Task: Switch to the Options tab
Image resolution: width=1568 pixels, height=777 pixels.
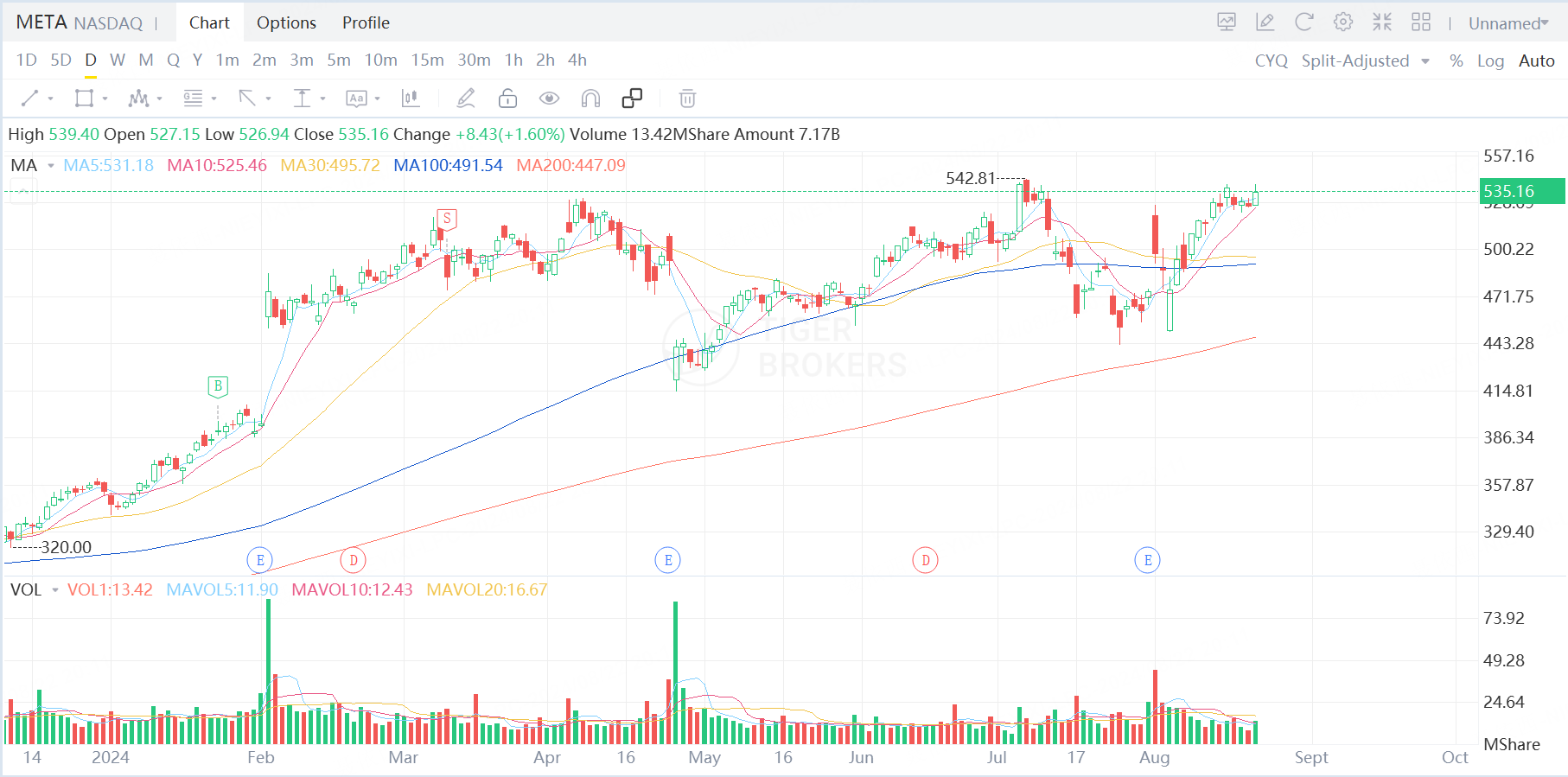Action: coord(286,22)
